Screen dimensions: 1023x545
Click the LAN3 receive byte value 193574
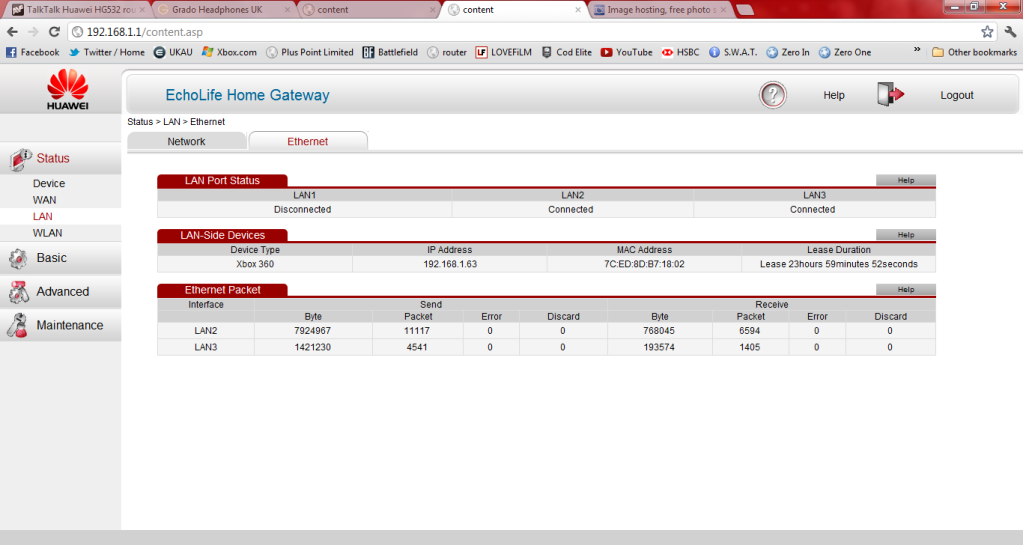pyautogui.click(x=659, y=347)
